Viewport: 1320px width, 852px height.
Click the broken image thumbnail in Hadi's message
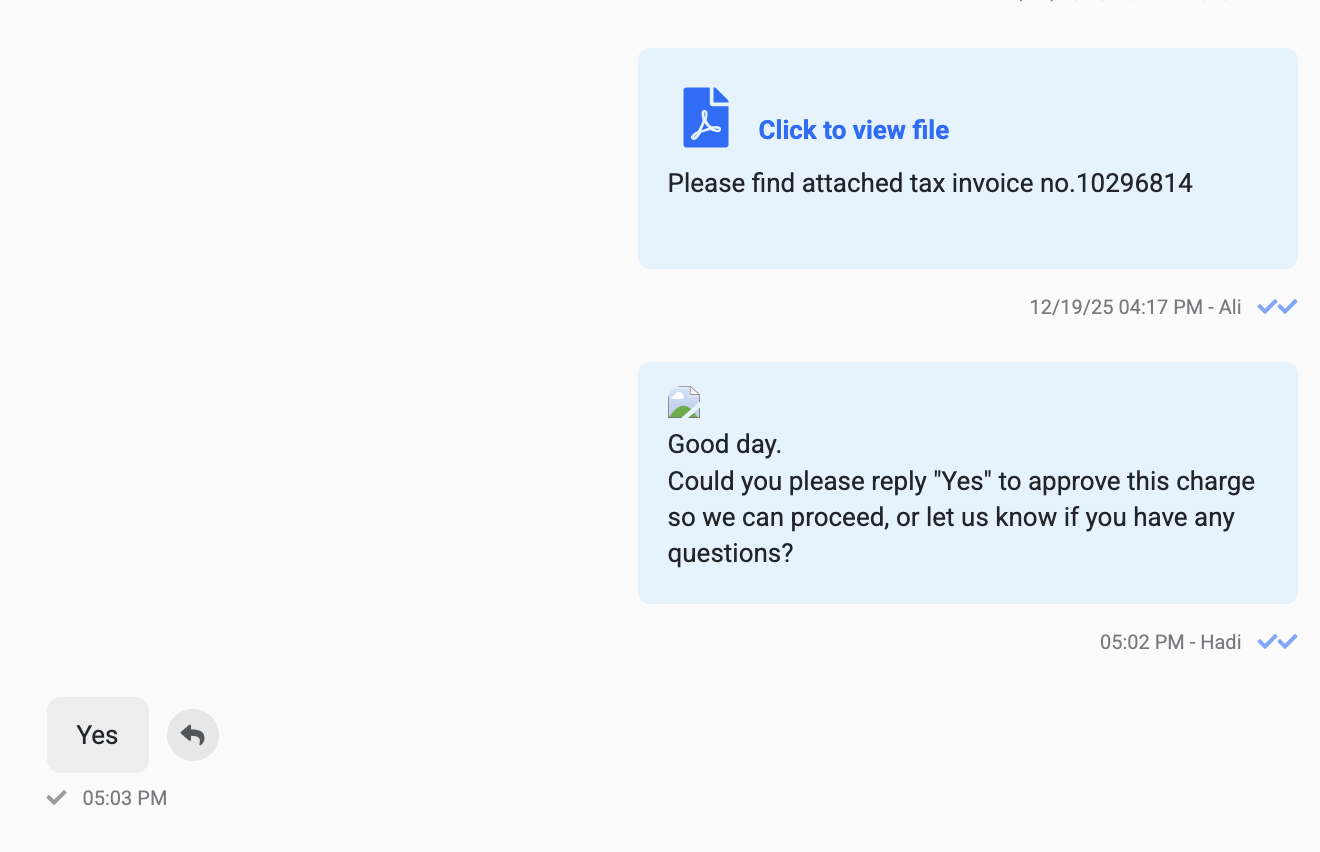click(684, 402)
